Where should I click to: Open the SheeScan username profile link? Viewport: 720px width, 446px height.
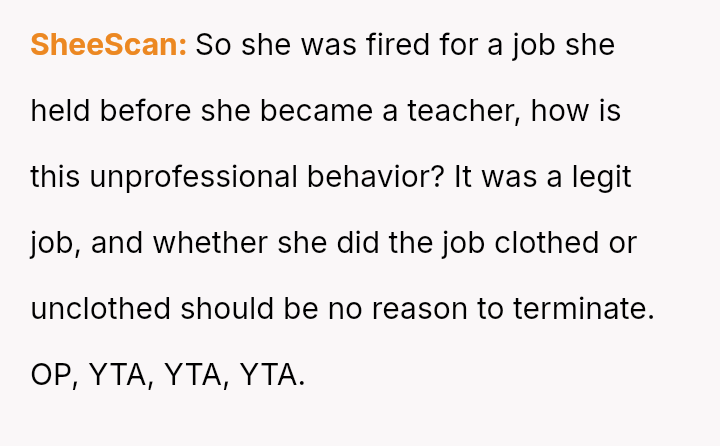109,45
